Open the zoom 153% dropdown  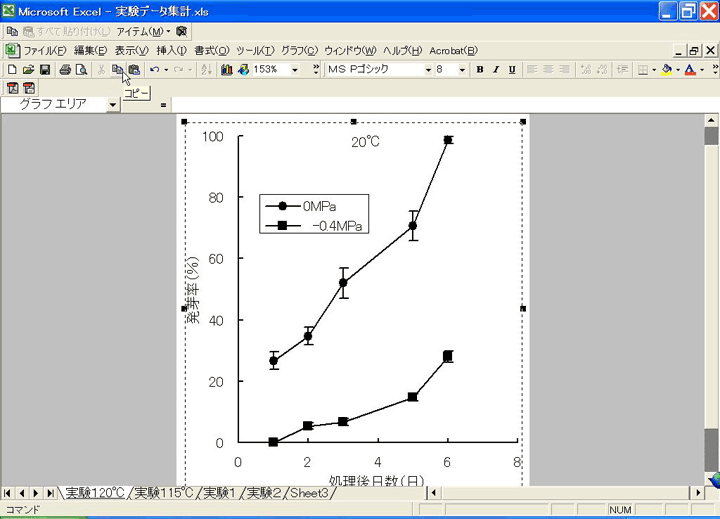295,70
